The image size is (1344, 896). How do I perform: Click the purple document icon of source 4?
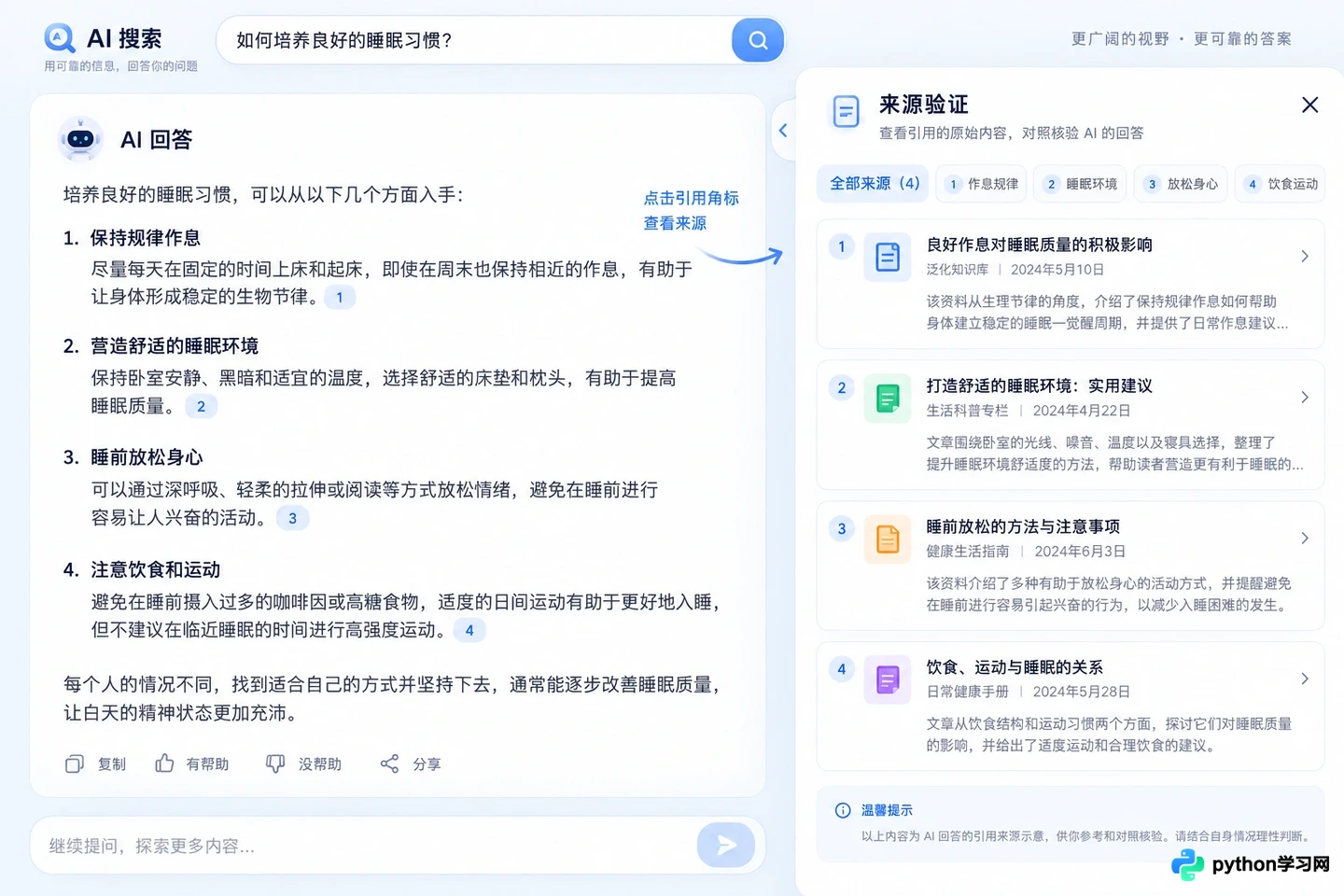[x=888, y=679]
